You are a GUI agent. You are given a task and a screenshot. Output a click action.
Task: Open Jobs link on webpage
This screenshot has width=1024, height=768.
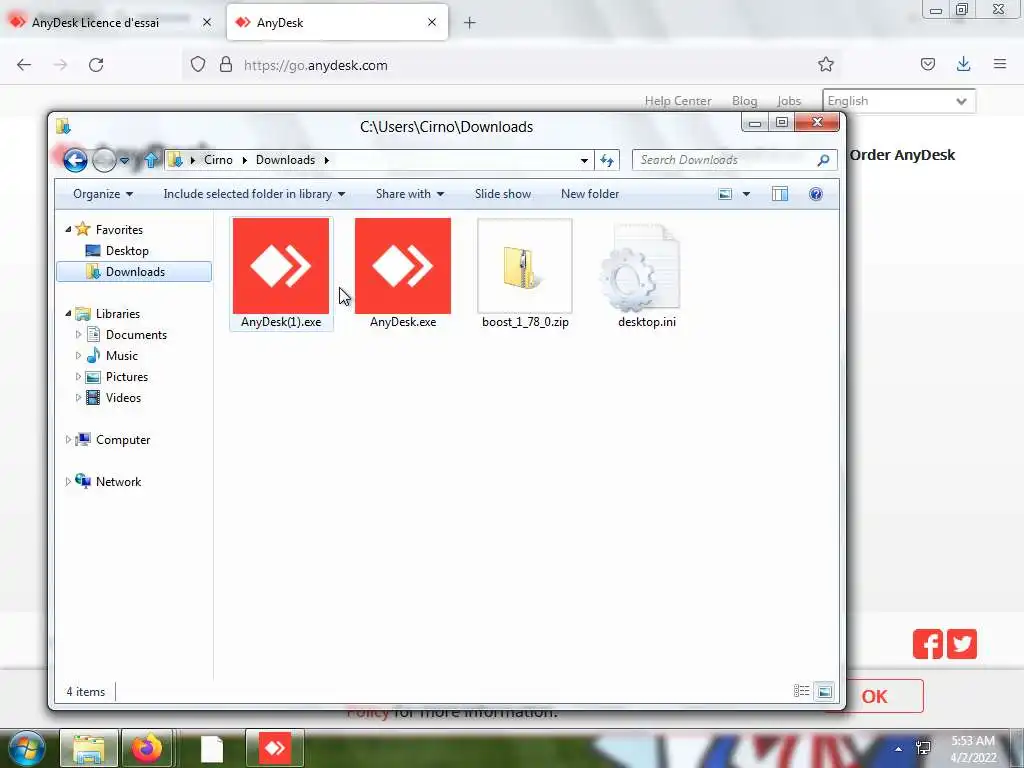click(789, 101)
